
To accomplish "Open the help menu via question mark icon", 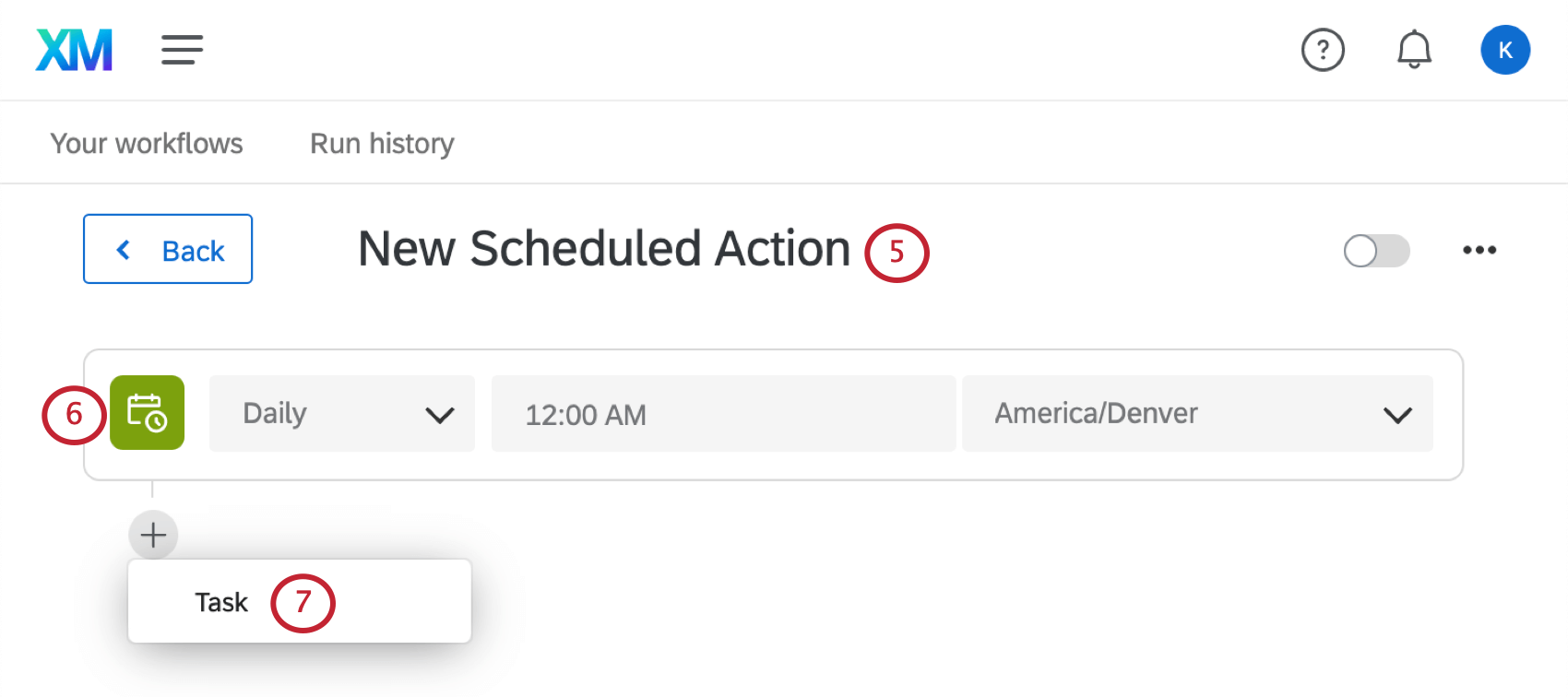I will click(1324, 50).
